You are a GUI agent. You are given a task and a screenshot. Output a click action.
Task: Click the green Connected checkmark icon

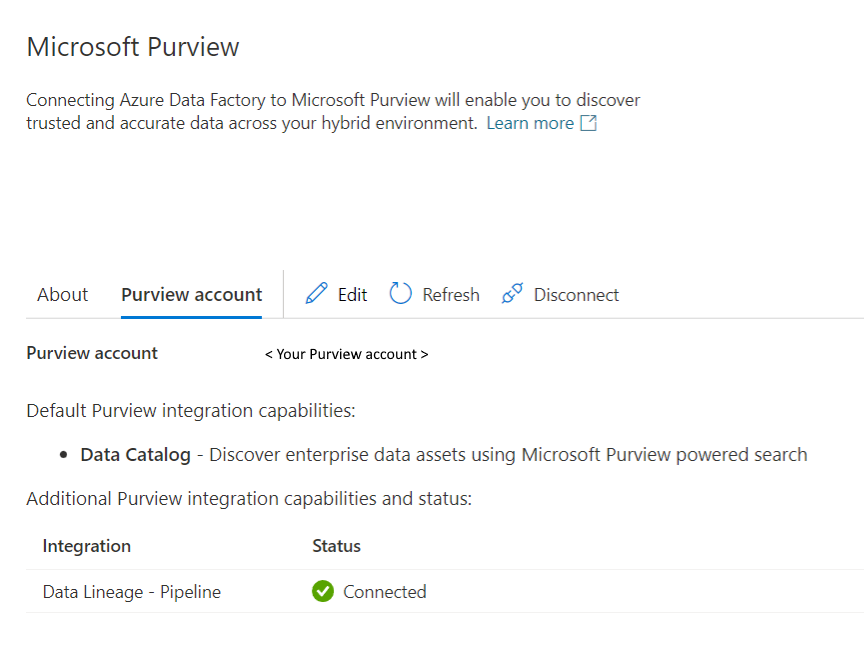click(x=323, y=591)
